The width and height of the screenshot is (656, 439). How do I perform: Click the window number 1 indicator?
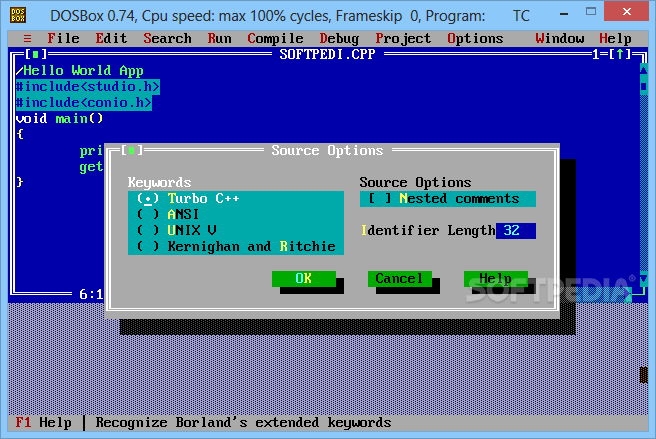coord(596,54)
